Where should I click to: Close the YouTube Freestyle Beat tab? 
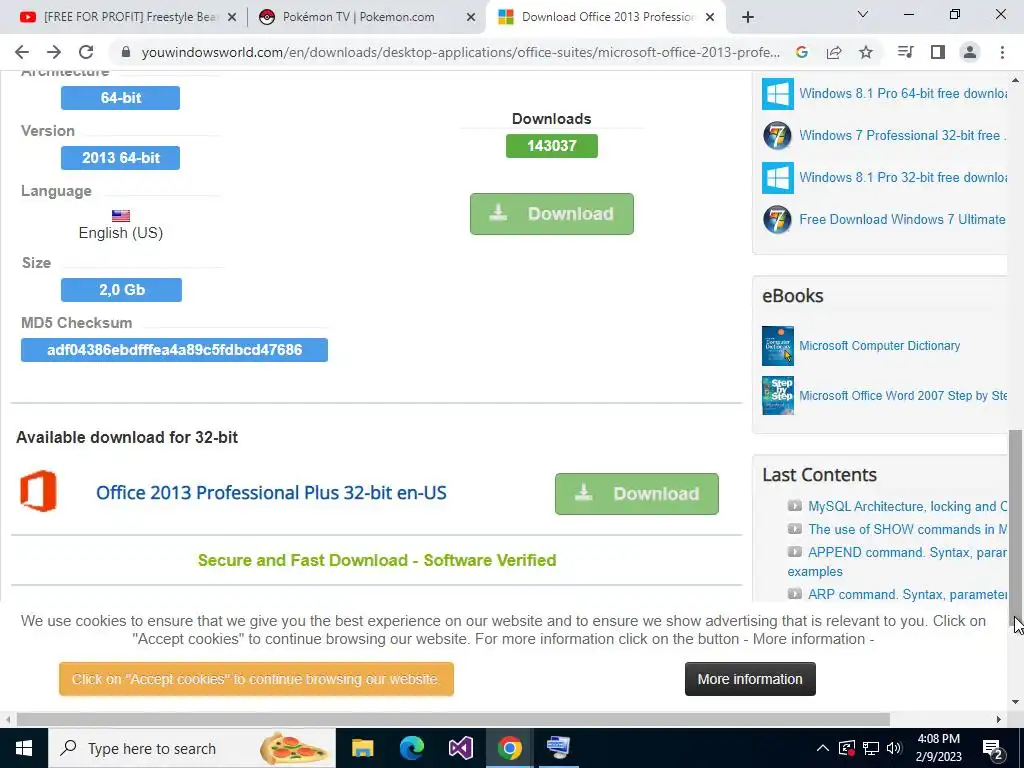tap(232, 18)
